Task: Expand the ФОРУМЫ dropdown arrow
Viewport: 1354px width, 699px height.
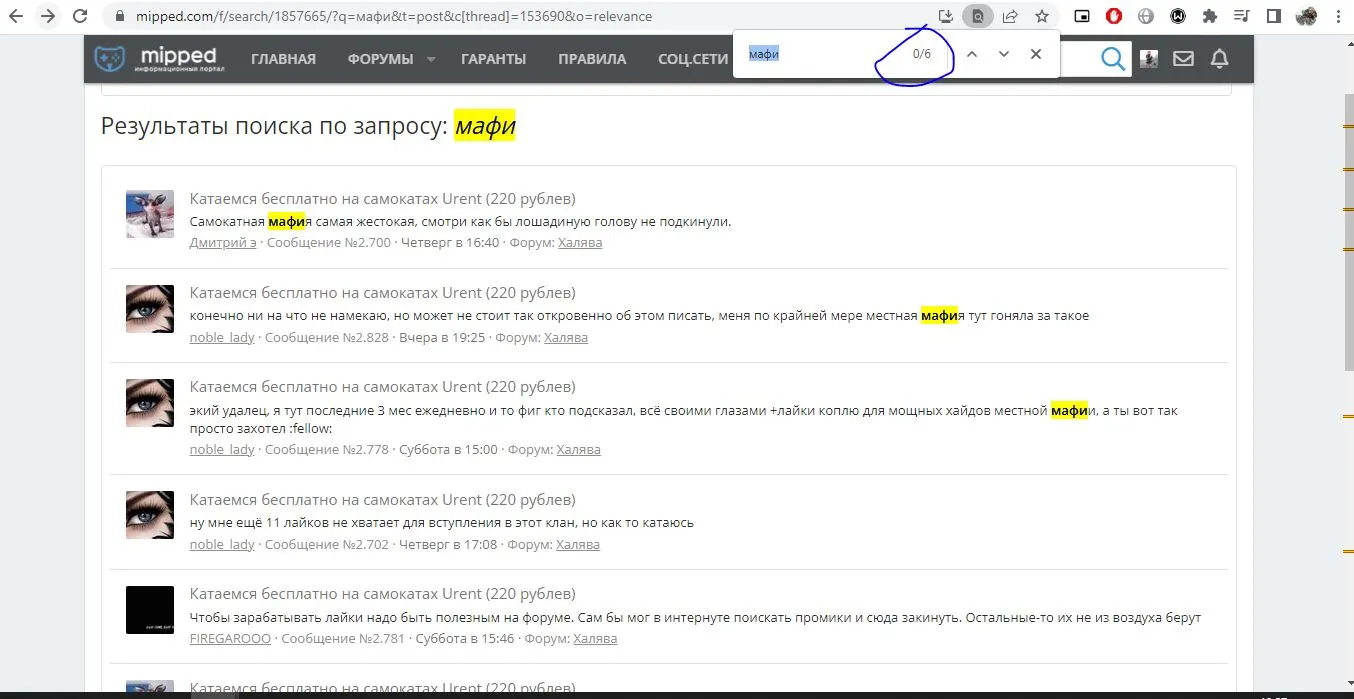Action: [431, 60]
